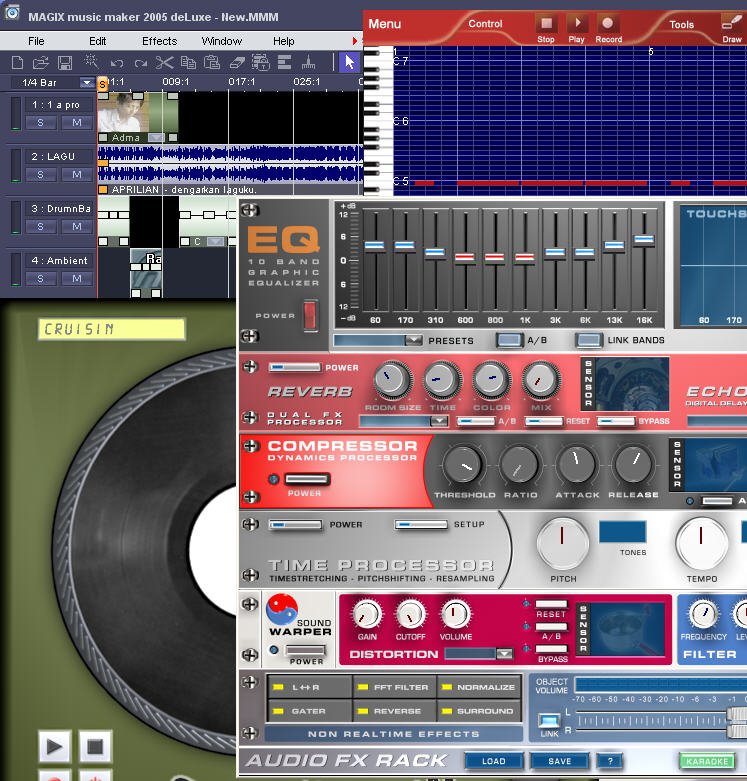This screenshot has width=747, height=781.
Task: Click the top screw icon on EQ module
Action: pyautogui.click(x=250, y=210)
